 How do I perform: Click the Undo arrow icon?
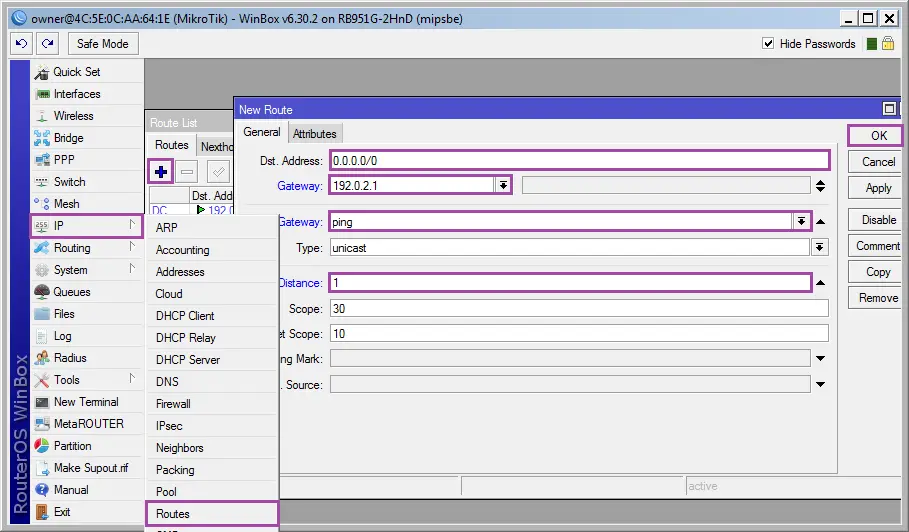[x=21, y=43]
